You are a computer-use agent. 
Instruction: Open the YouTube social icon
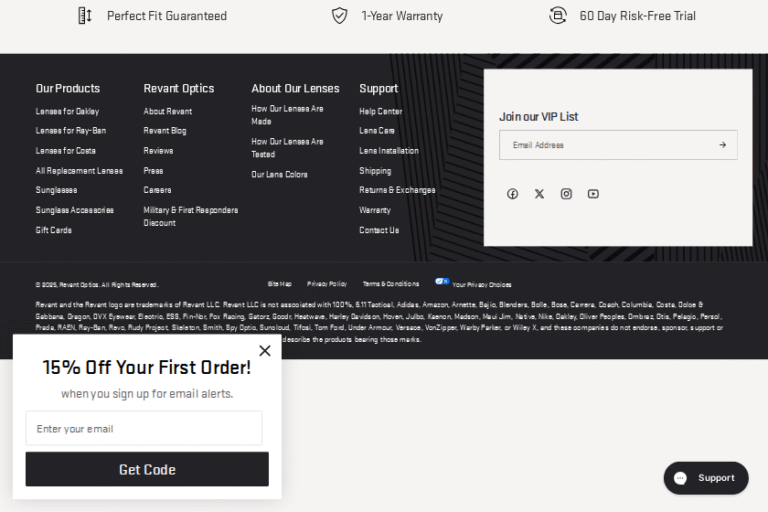click(593, 194)
